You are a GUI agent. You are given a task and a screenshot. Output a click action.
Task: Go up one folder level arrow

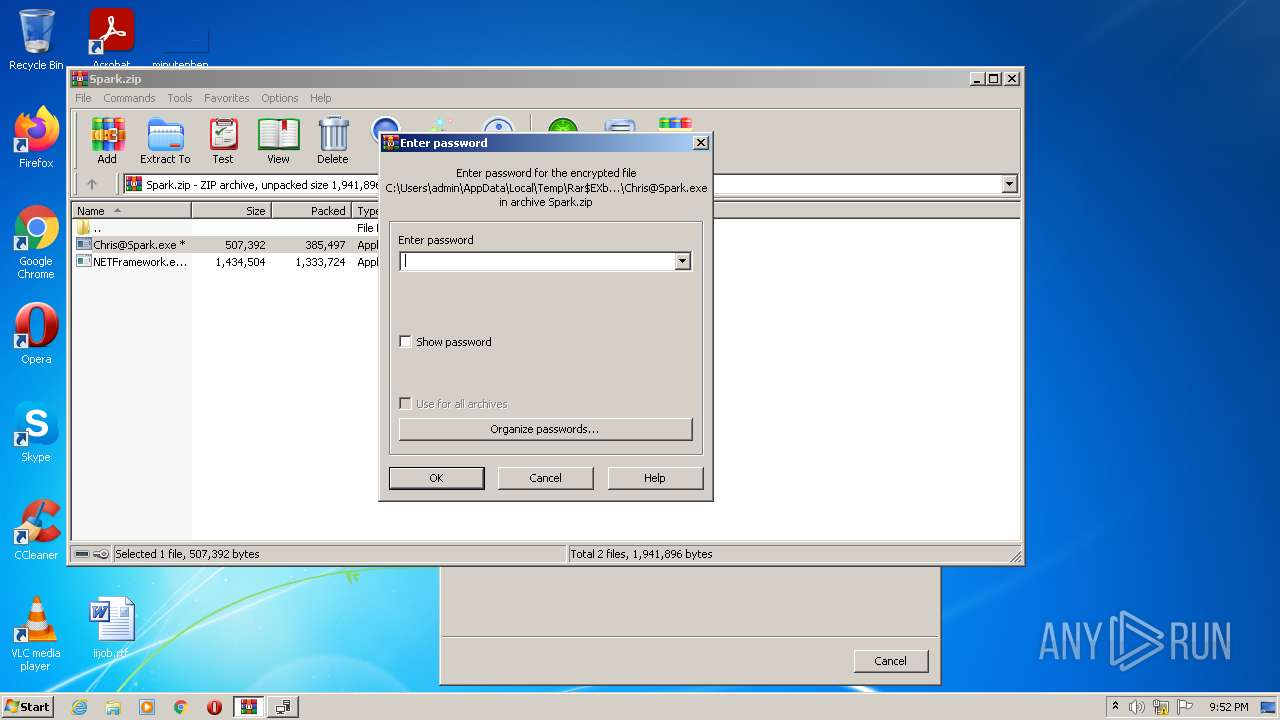[x=92, y=184]
